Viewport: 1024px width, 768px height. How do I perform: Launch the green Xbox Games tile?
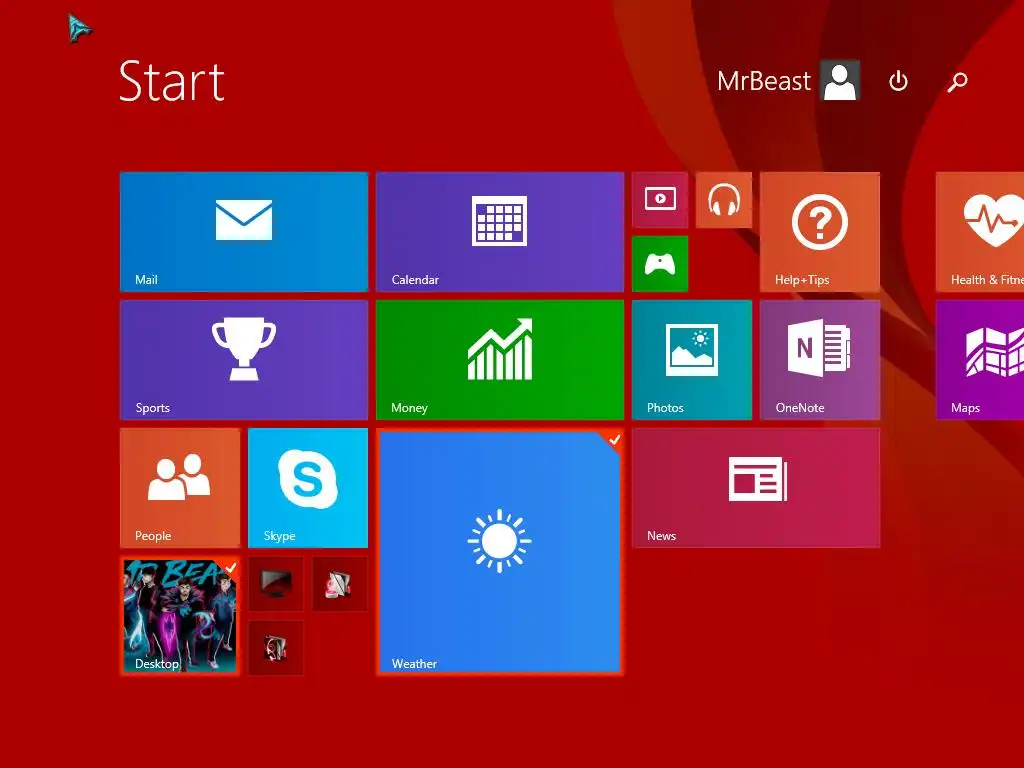tap(660, 264)
